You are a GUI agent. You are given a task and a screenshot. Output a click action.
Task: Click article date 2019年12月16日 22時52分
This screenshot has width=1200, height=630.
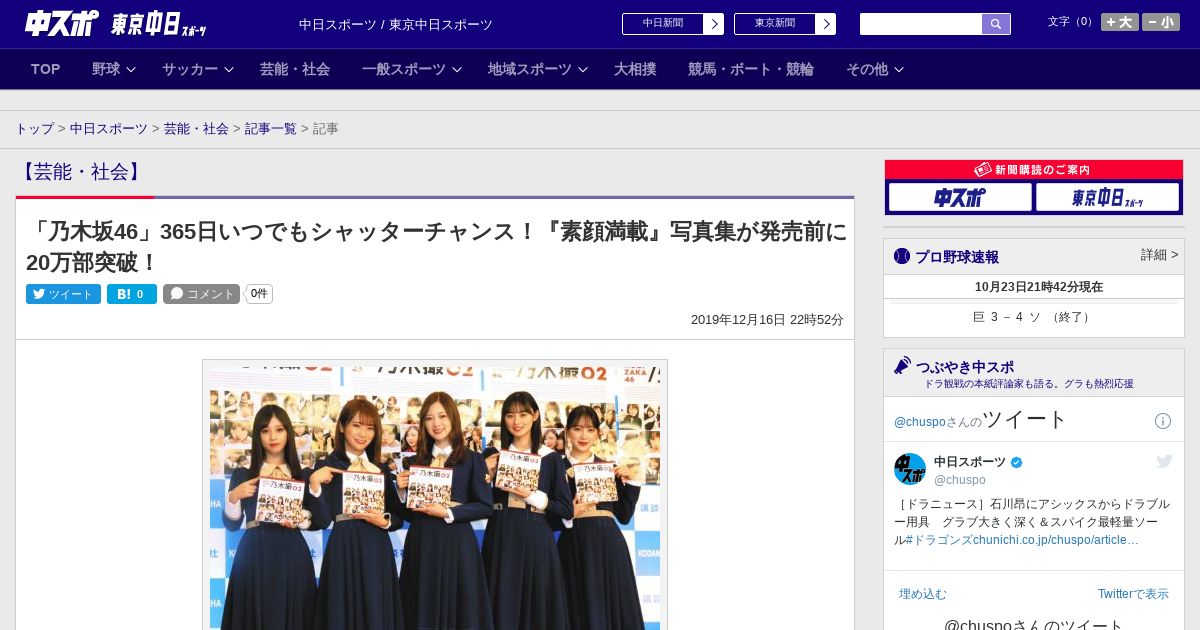coord(767,320)
